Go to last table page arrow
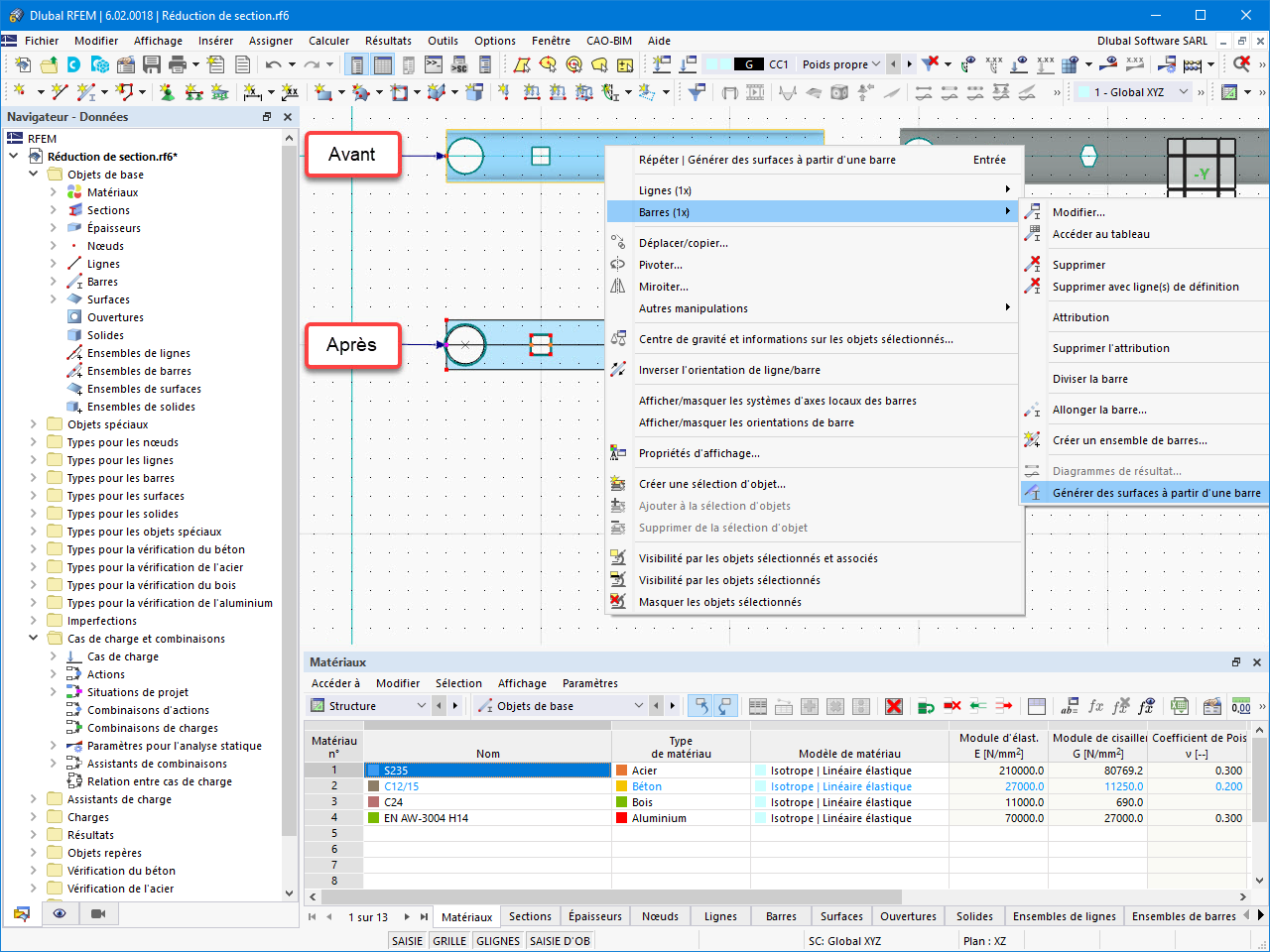Screen dimensions: 1270x952 [x=424, y=917]
